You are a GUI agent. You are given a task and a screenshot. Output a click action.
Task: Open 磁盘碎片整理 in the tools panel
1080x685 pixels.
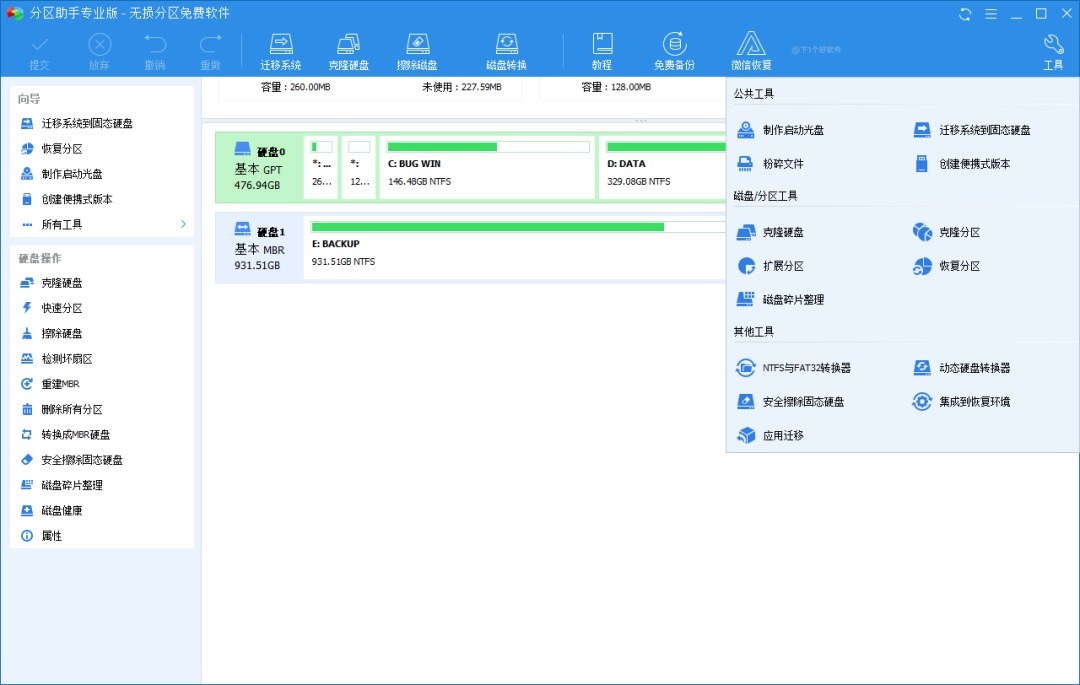pyautogui.click(x=780, y=299)
